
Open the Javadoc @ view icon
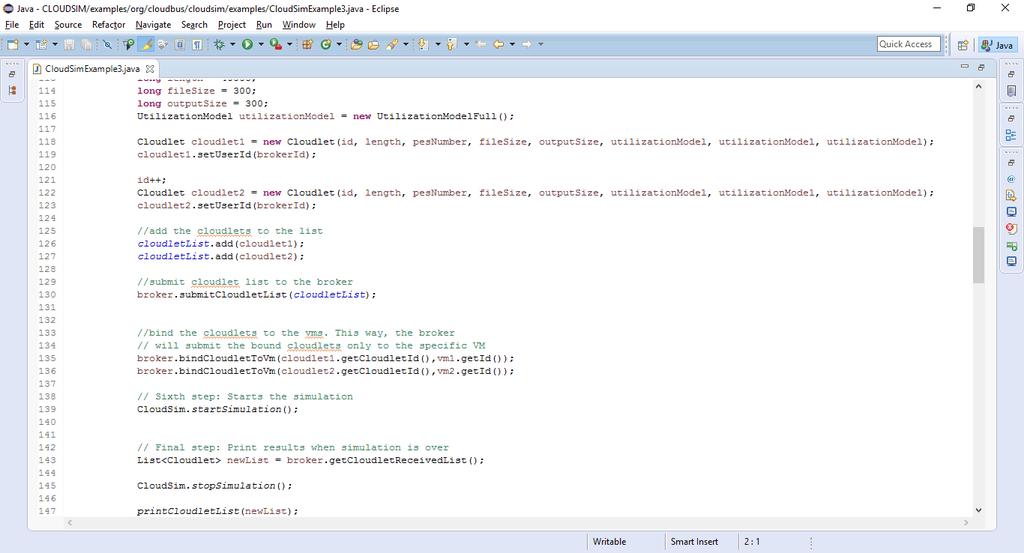1011,179
